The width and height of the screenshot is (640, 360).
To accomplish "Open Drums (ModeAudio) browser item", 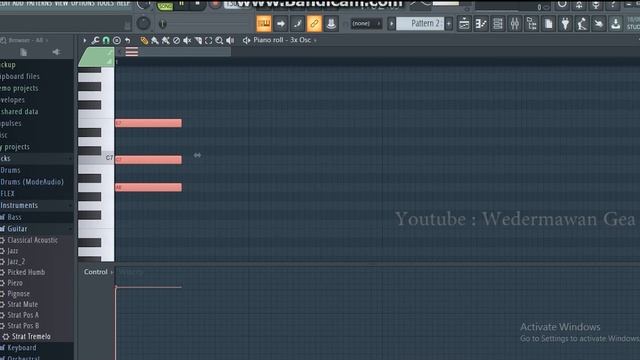I will click(x=32, y=182).
